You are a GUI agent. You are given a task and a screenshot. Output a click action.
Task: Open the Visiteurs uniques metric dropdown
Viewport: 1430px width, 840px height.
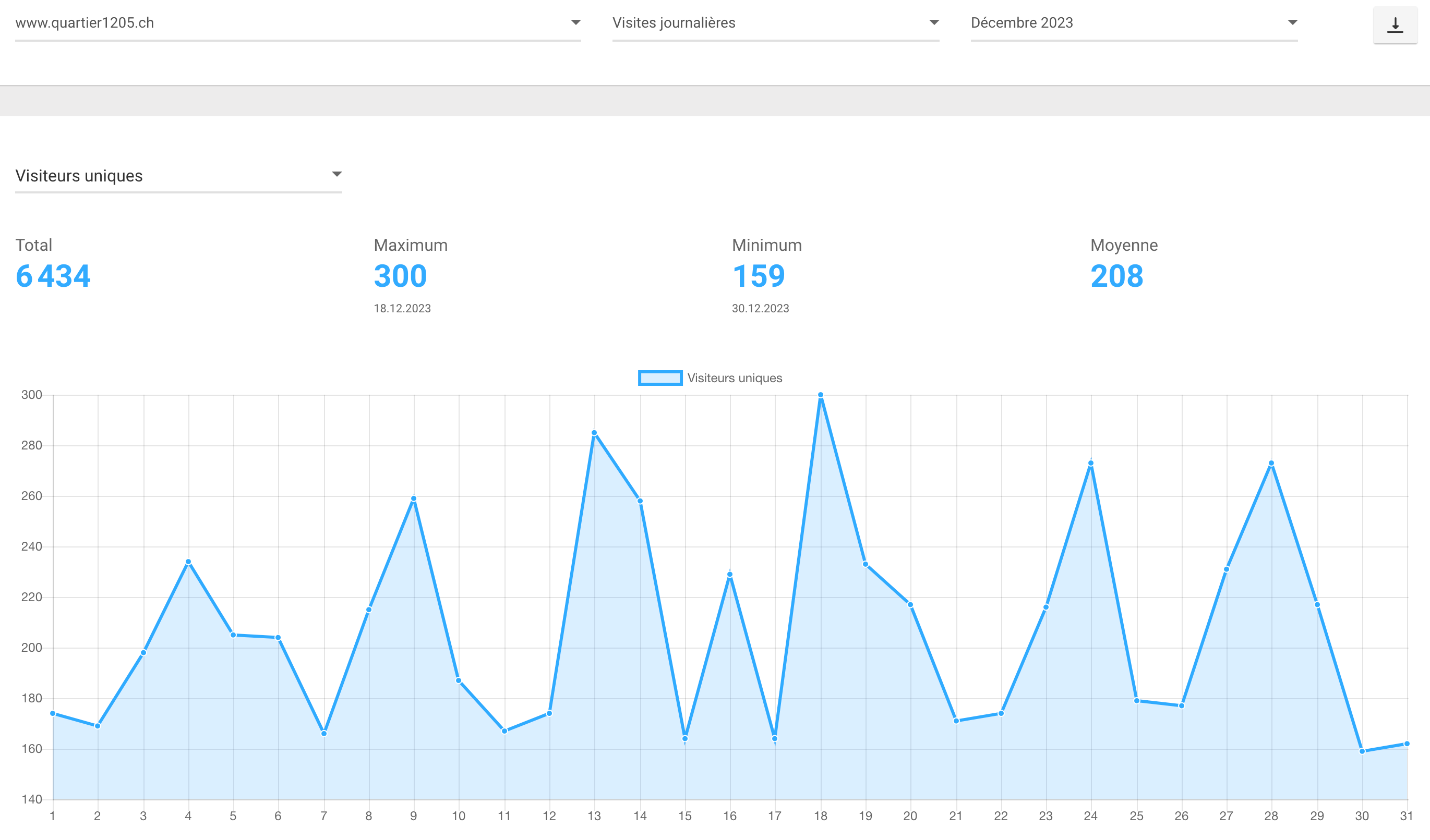[178, 176]
